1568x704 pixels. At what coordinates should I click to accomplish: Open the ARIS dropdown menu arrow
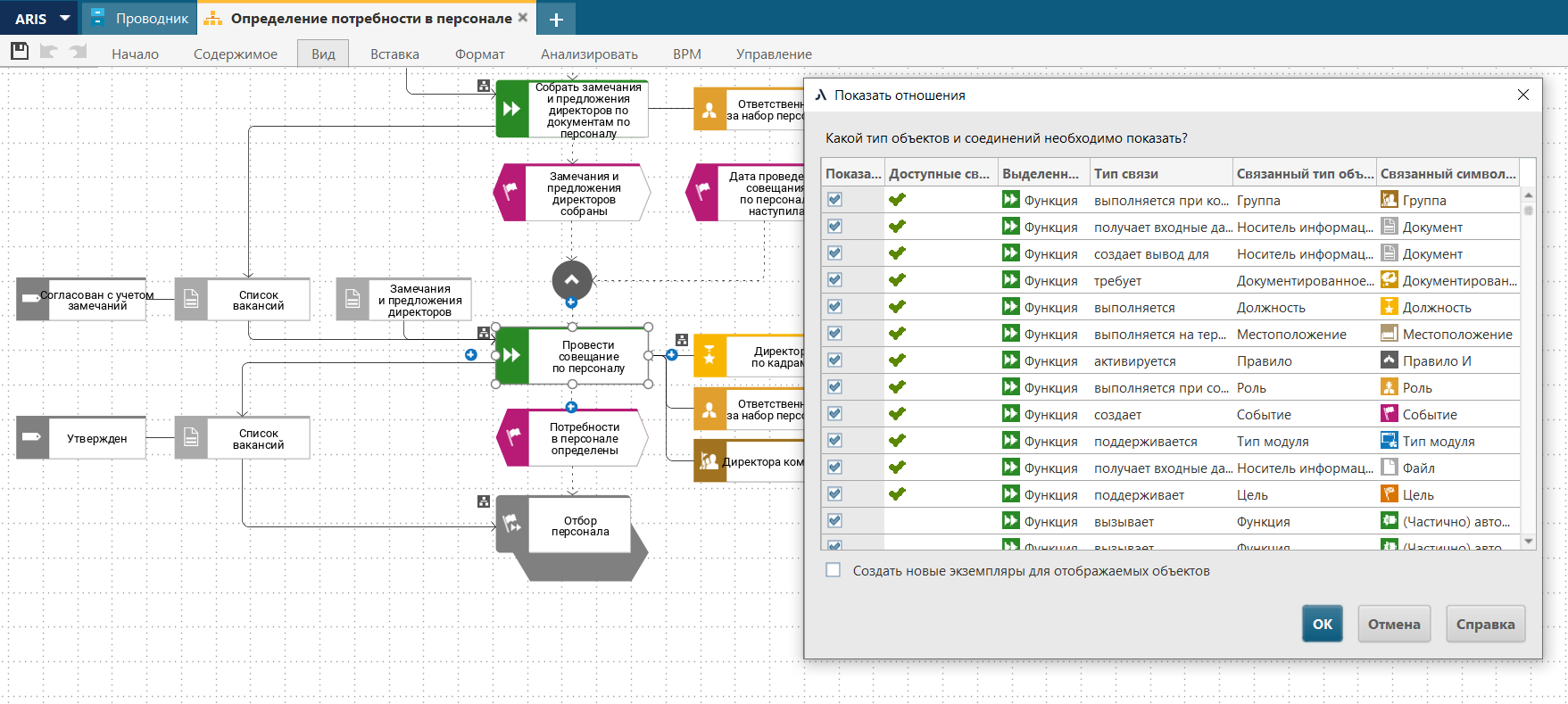65,18
